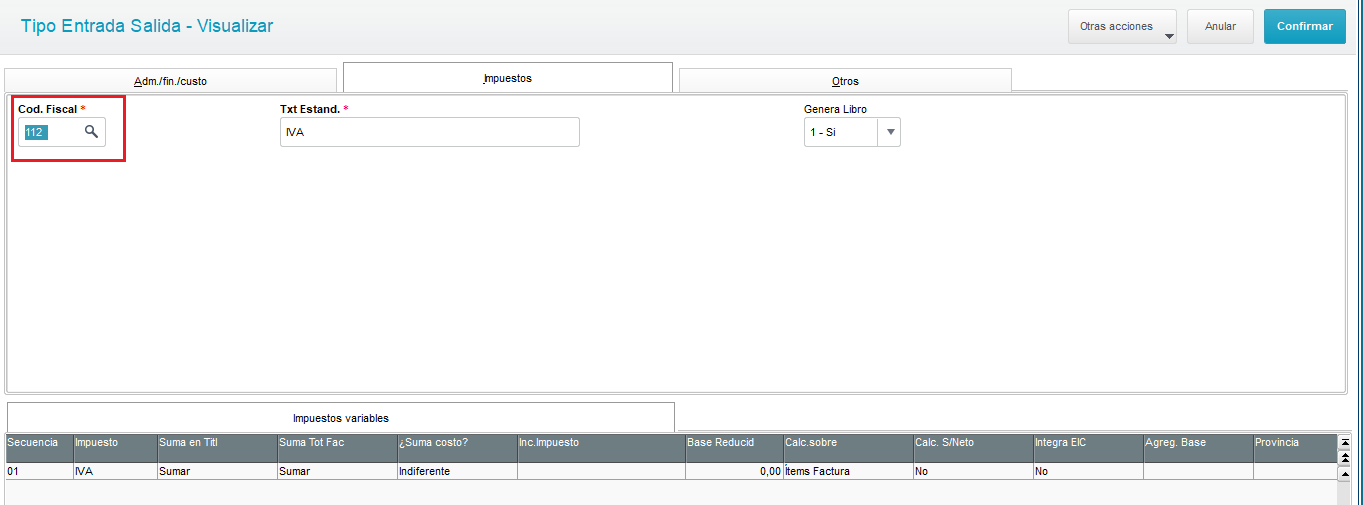This screenshot has height=505, width=1363.
Task: Select the 01 sequence cell
Action: click(x=39, y=471)
